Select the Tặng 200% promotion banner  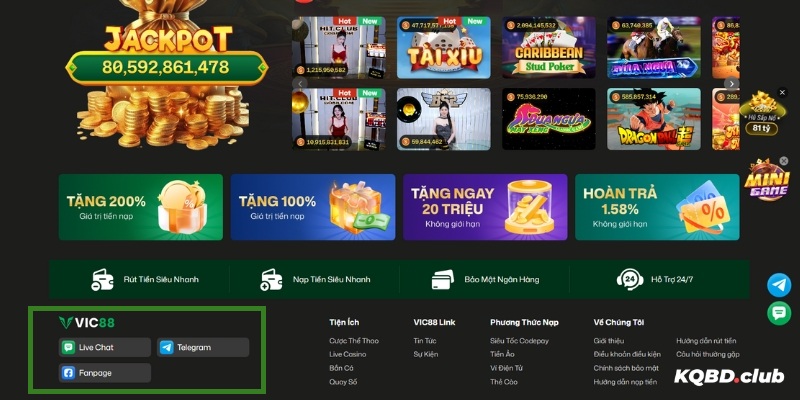(x=141, y=207)
